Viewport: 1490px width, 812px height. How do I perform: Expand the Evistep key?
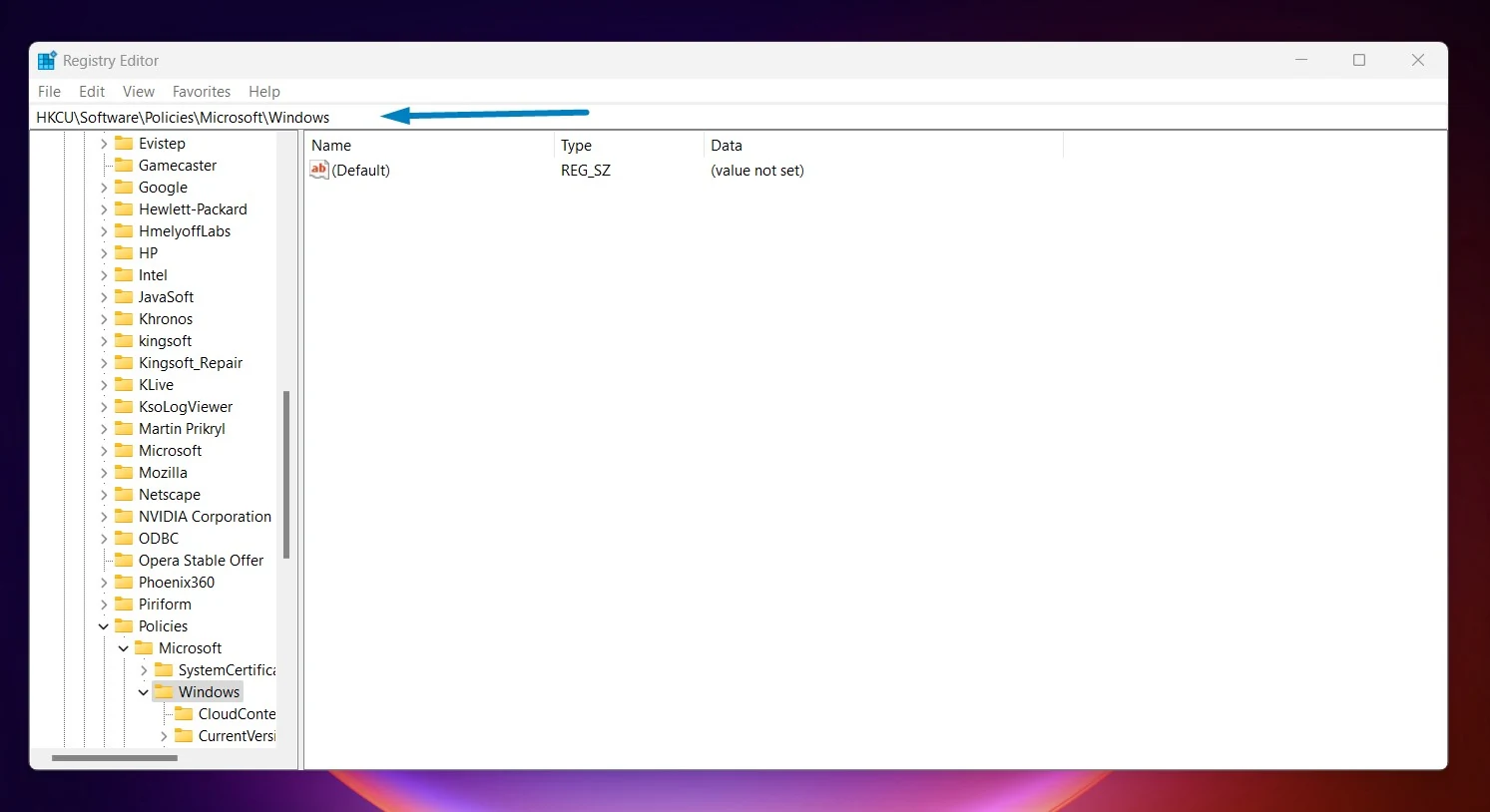click(104, 144)
